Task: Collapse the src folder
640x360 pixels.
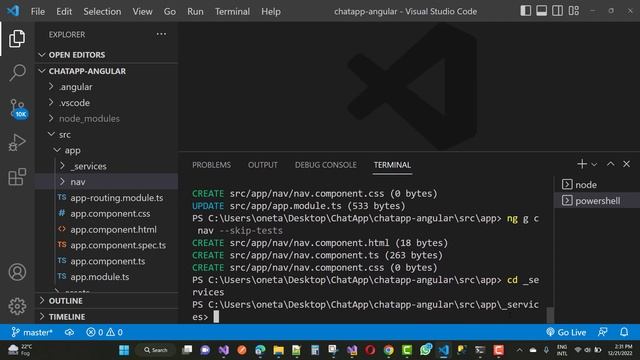Action: (x=107, y=134)
